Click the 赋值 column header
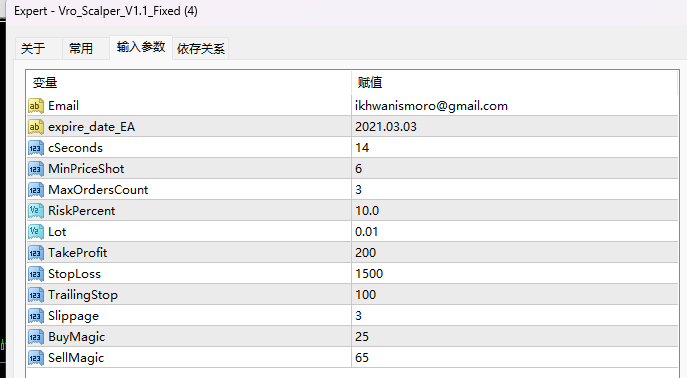The height and width of the screenshot is (378, 687). (x=514, y=82)
